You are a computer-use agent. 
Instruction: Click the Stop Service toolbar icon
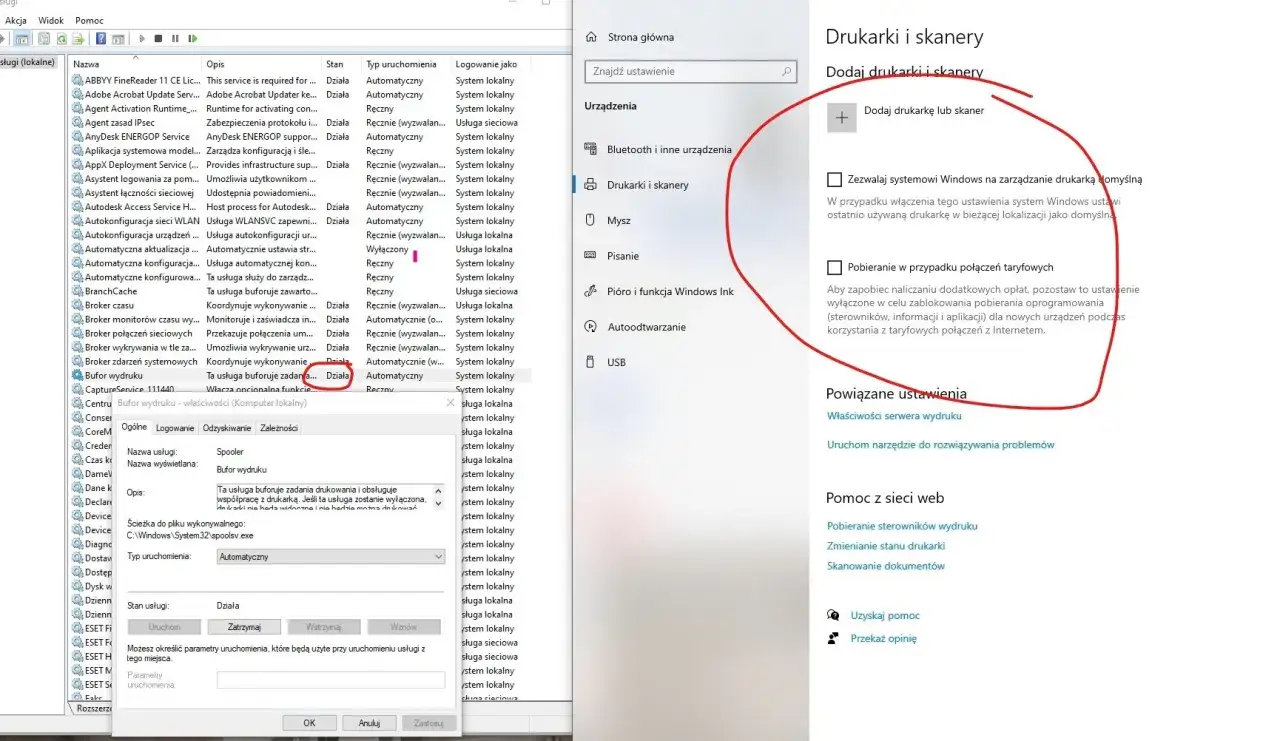click(158, 39)
